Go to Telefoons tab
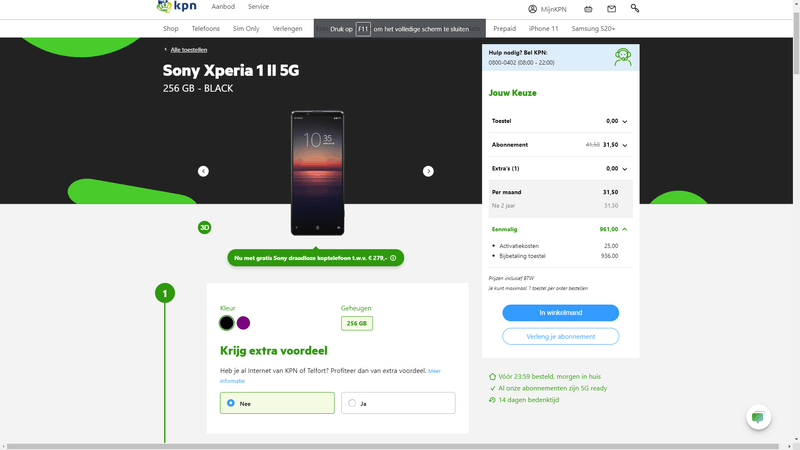The height and width of the screenshot is (450, 800). pyautogui.click(x=206, y=29)
